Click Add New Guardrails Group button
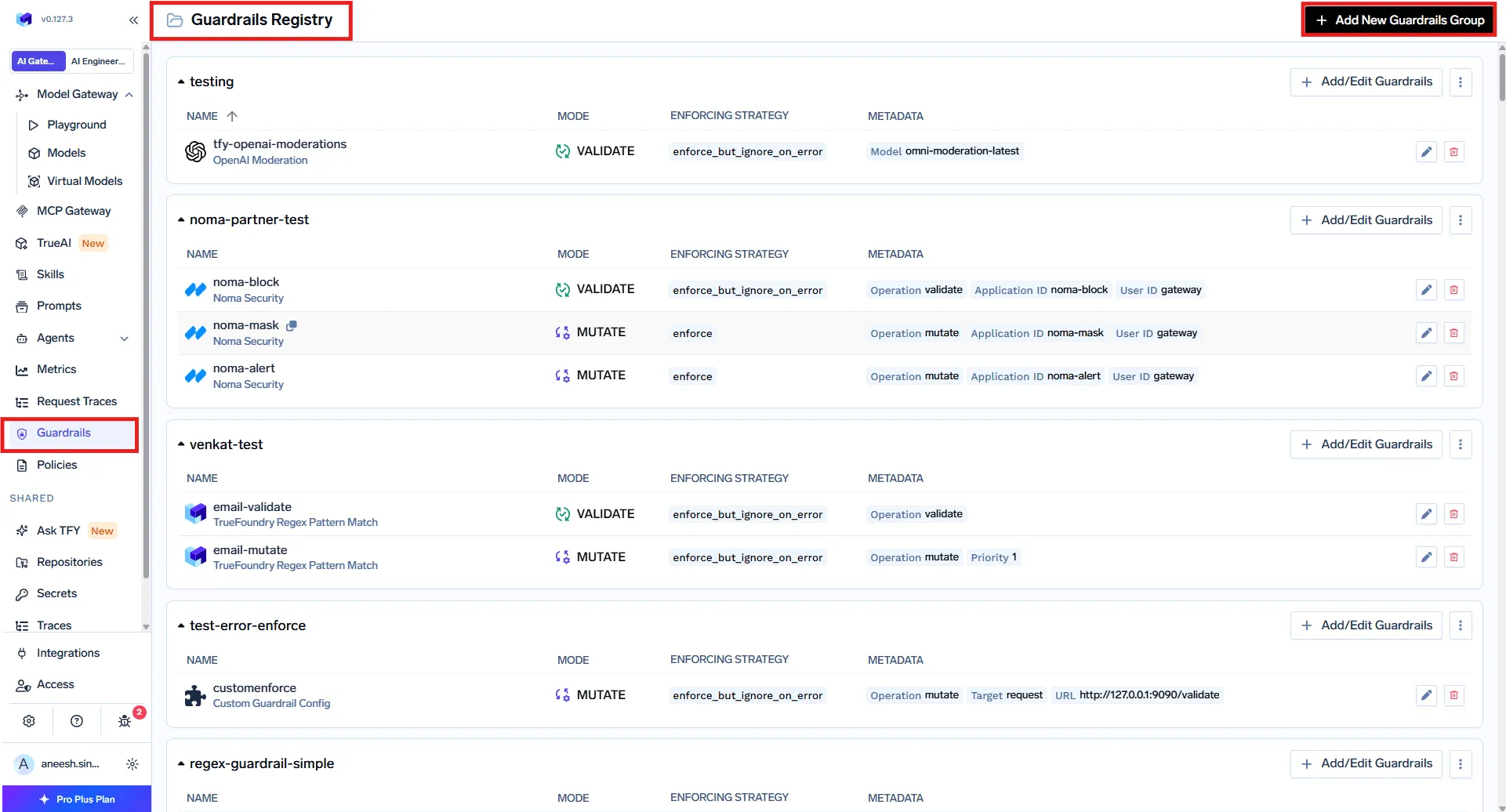This screenshot has height=812, width=1506. pos(1399,20)
